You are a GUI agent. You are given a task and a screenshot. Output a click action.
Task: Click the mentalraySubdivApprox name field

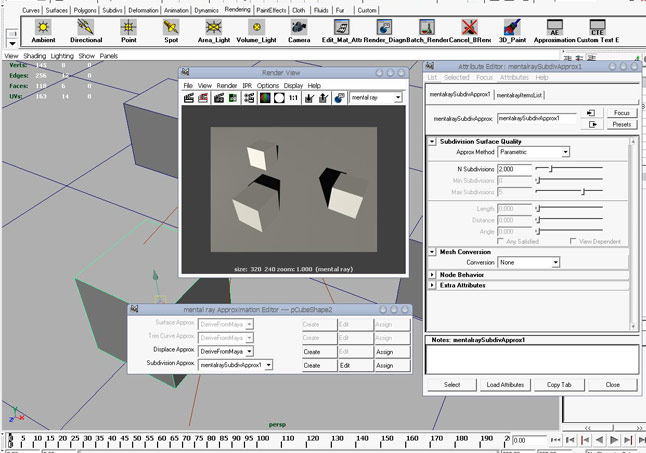[537, 119]
